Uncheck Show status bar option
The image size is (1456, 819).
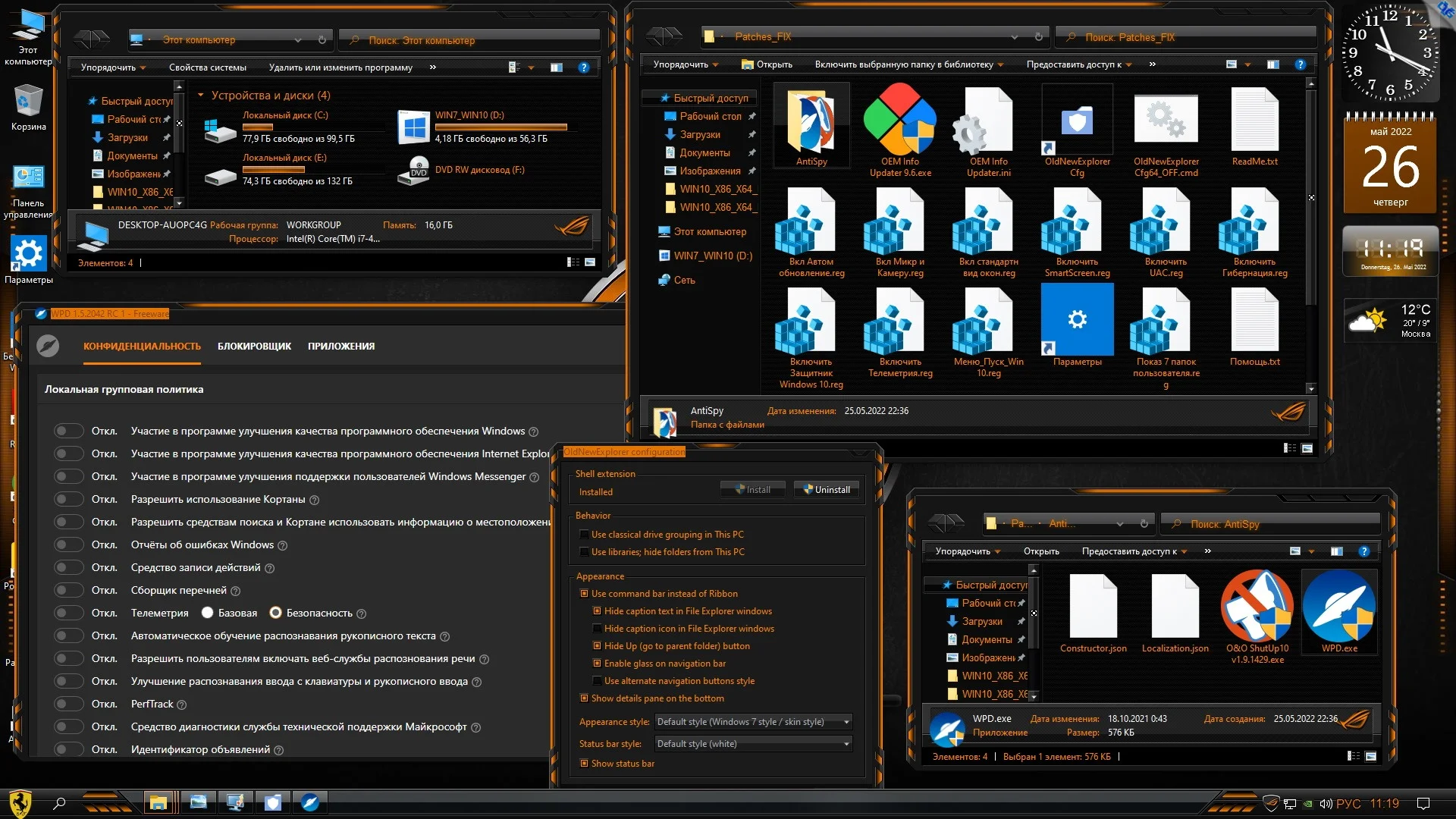[585, 764]
